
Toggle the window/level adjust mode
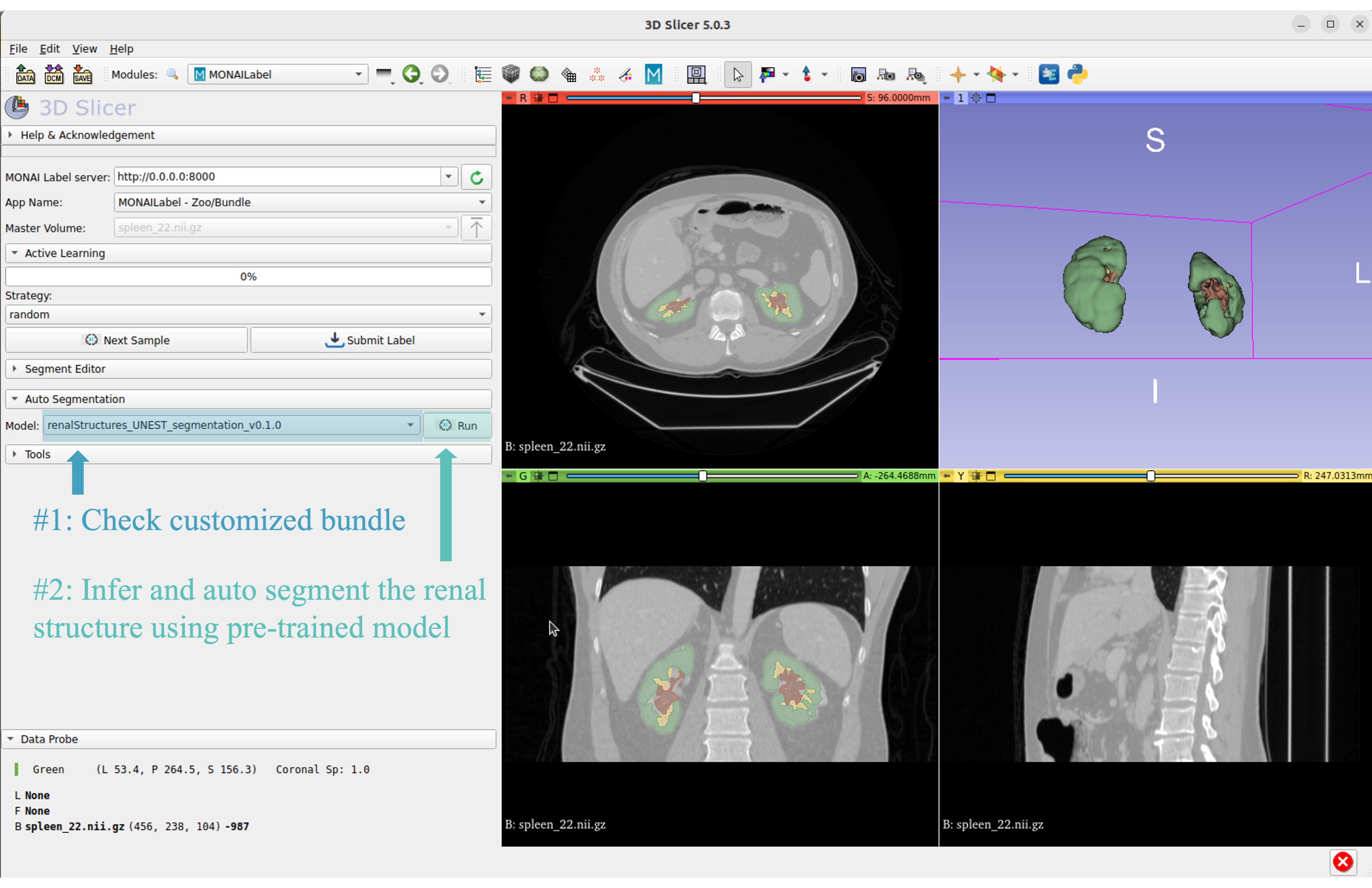(768, 74)
